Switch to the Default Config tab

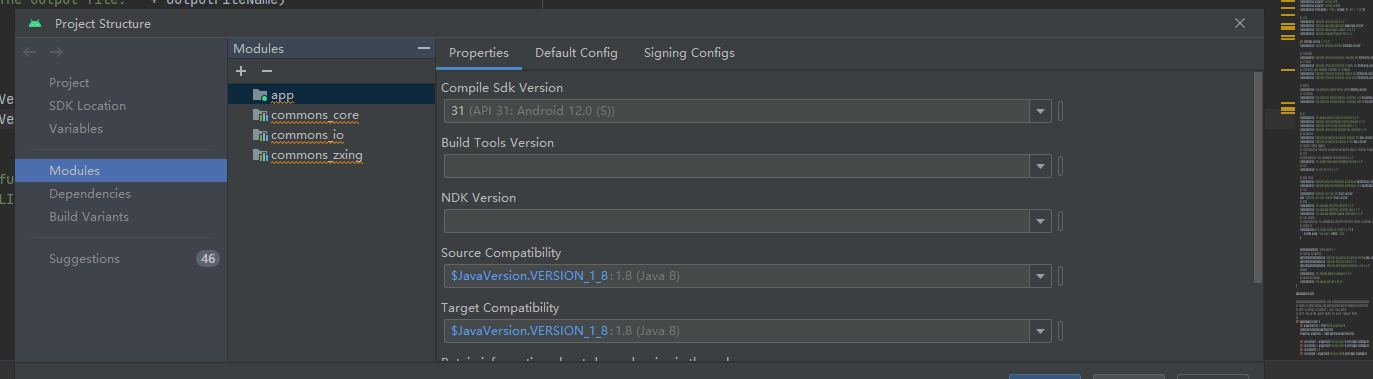[576, 53]
